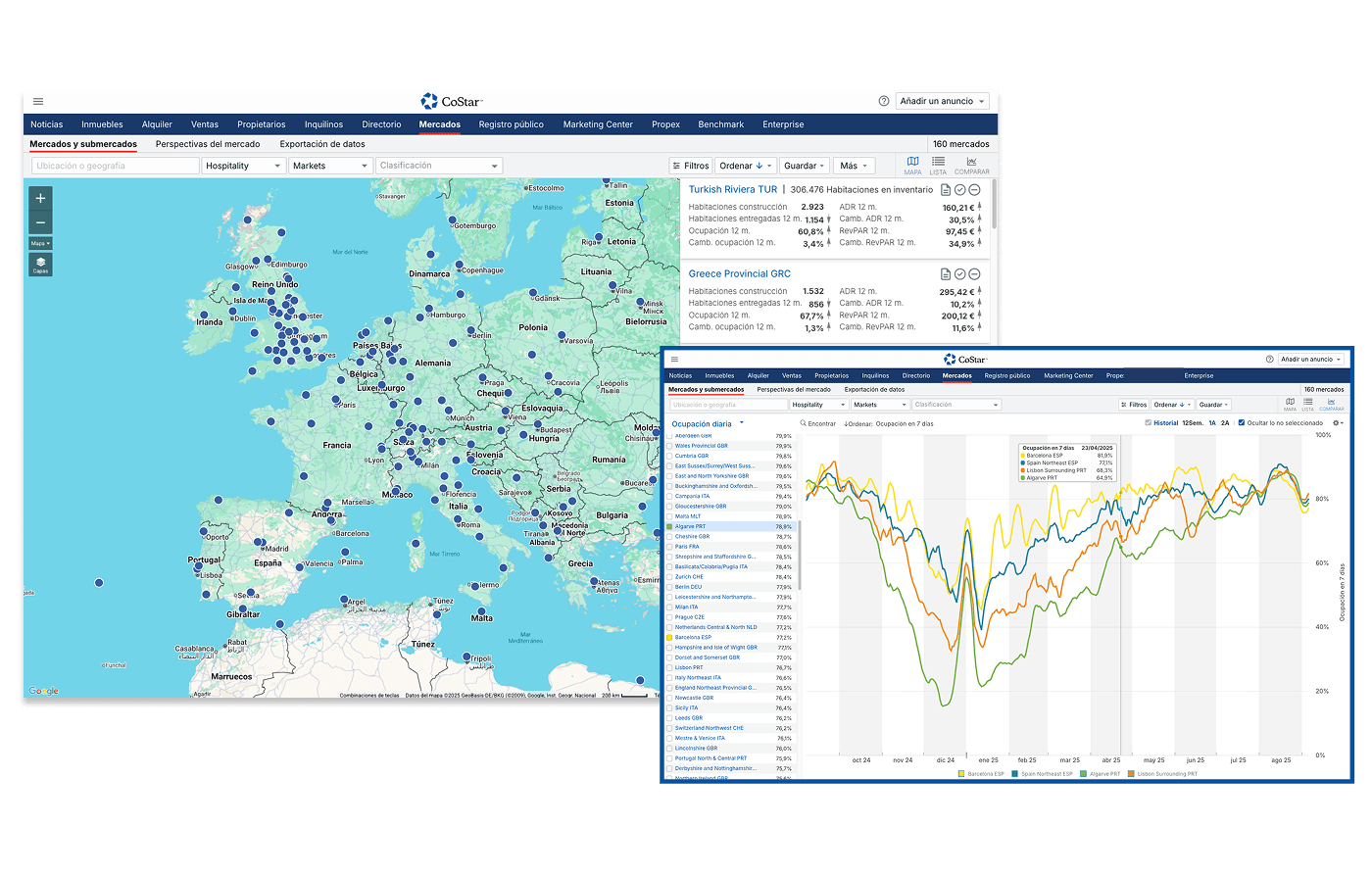The width and height of the screenshot is (1372, 876).
Task: Zoom out using the map minus button
Action: [40, 222]
